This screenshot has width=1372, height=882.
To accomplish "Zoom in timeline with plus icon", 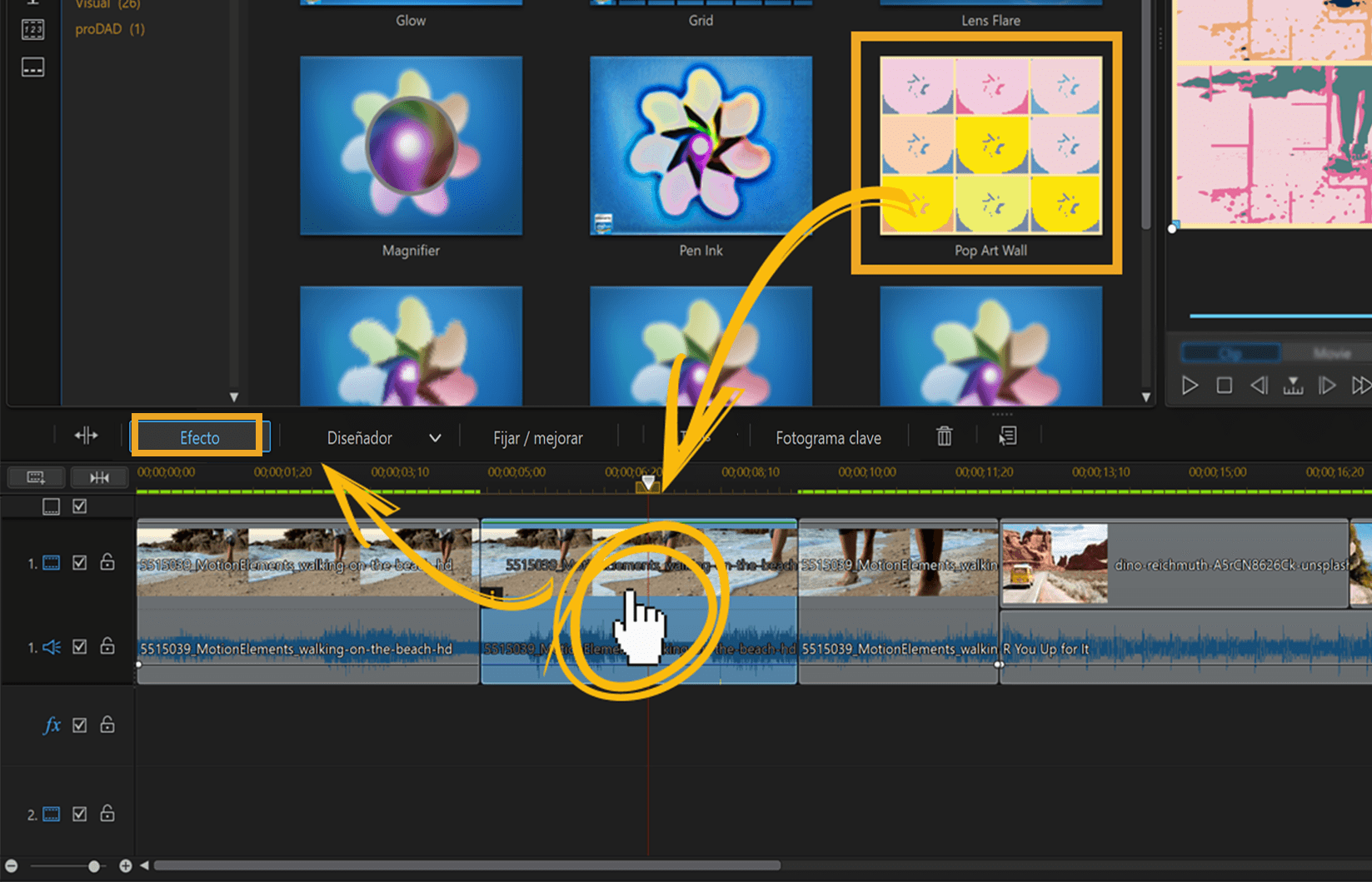I will click(125, 866).
